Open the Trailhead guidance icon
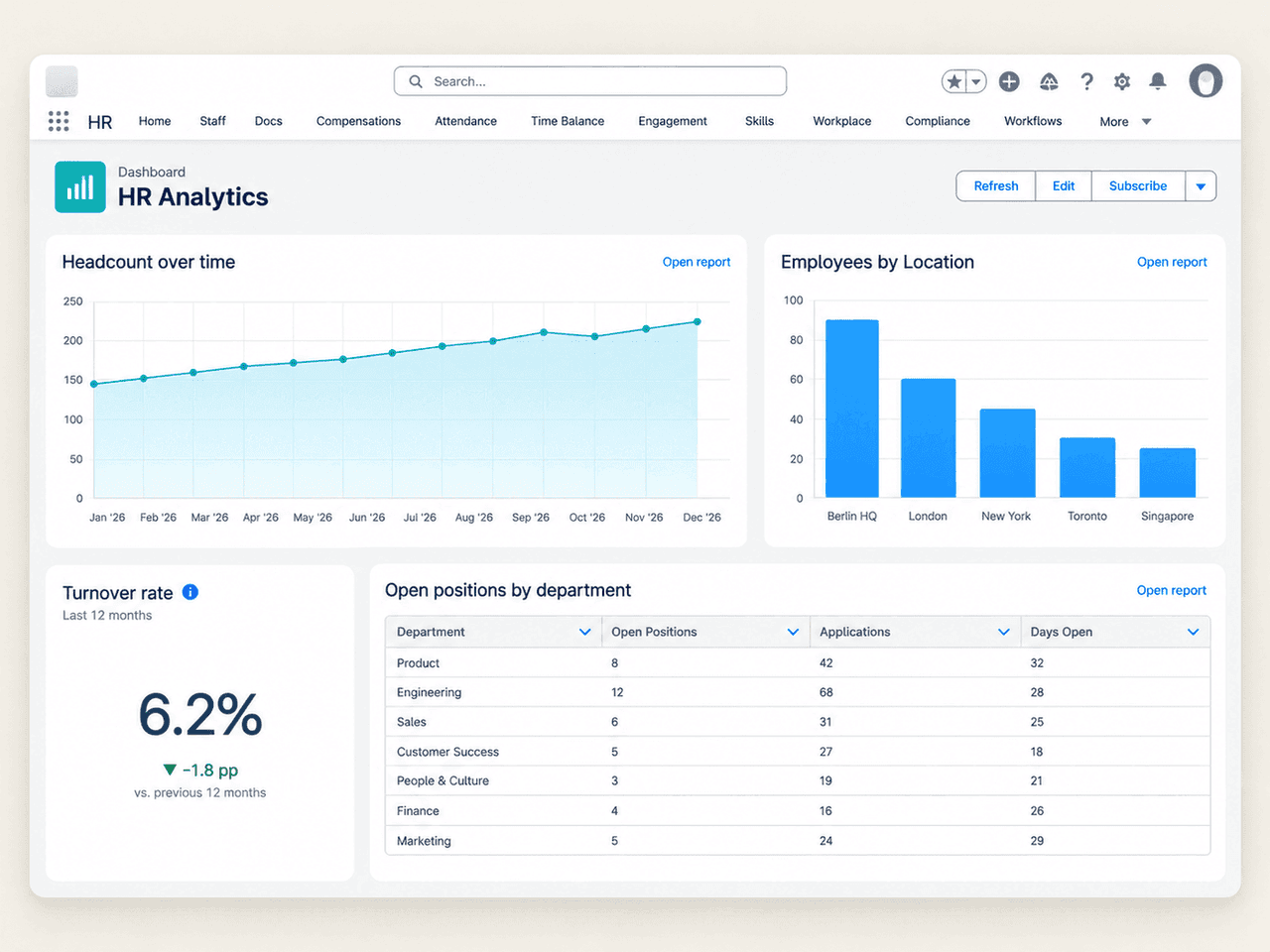Screen dimensions: 1270x952 click(1049, 81)
